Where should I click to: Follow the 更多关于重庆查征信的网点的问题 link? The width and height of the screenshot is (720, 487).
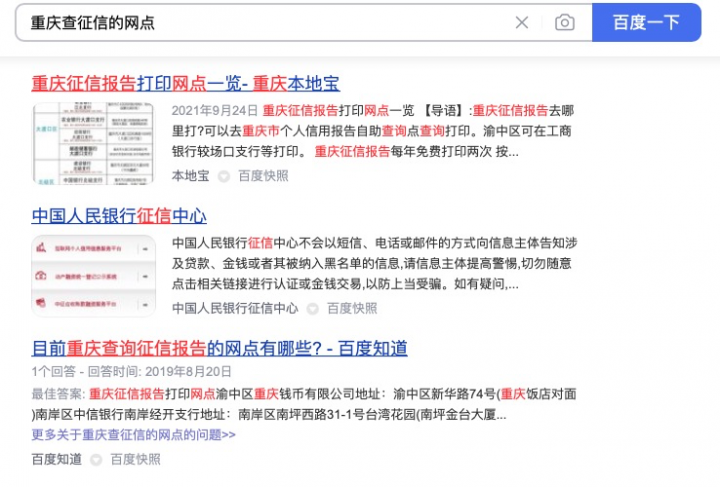(133, 434)
